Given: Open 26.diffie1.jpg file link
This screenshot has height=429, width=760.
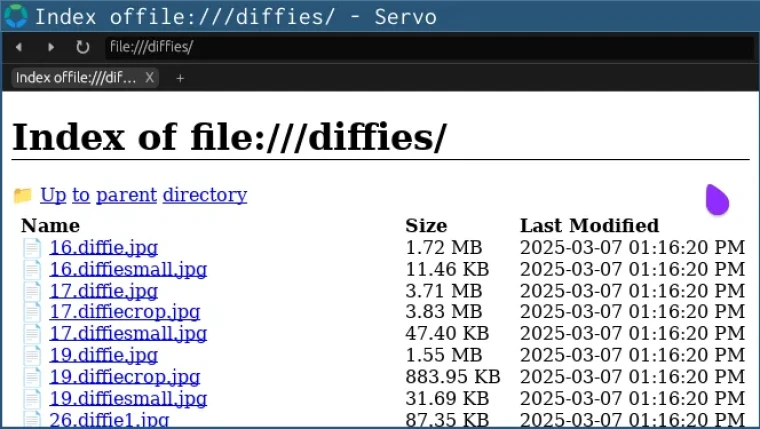Looking at the screenshot, I should [x=109, y=419].
